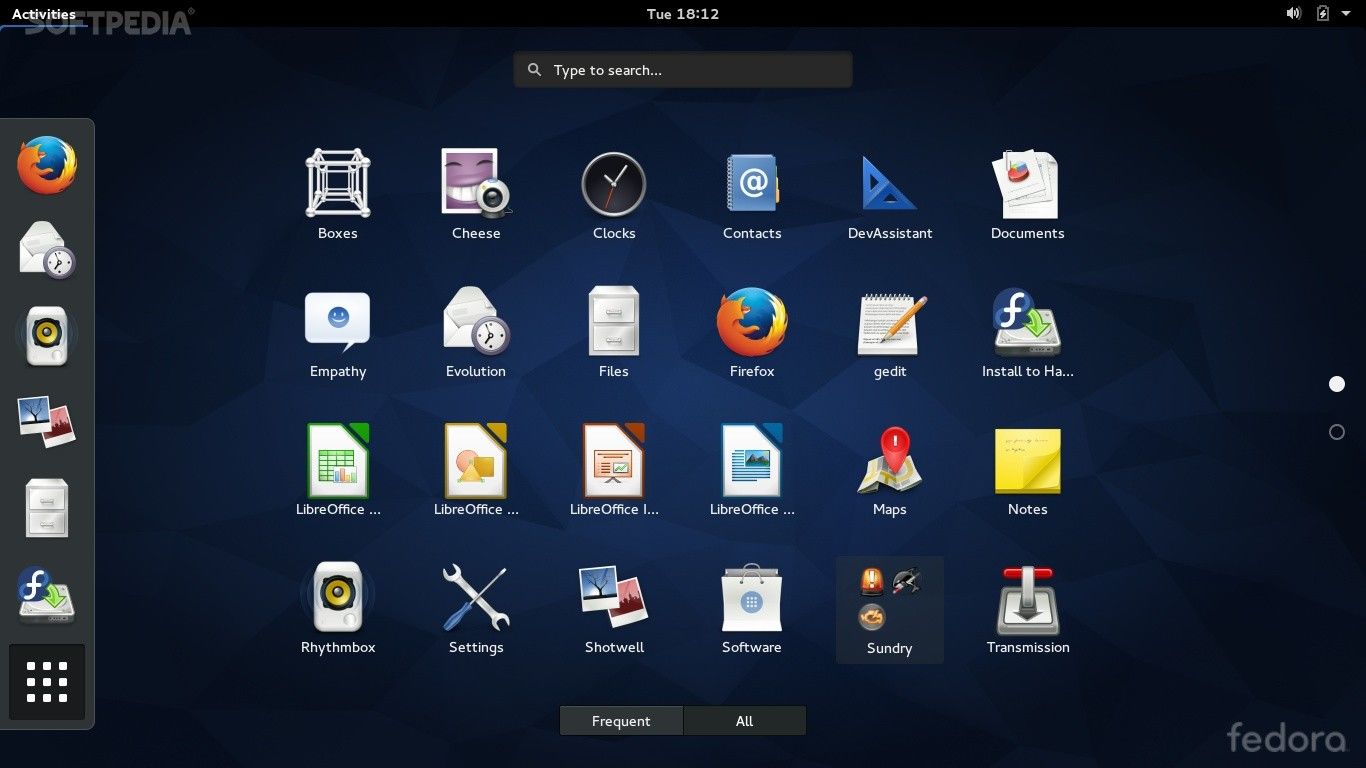
Task: Expand the Sundry app folder
Action: pos(889,609)
